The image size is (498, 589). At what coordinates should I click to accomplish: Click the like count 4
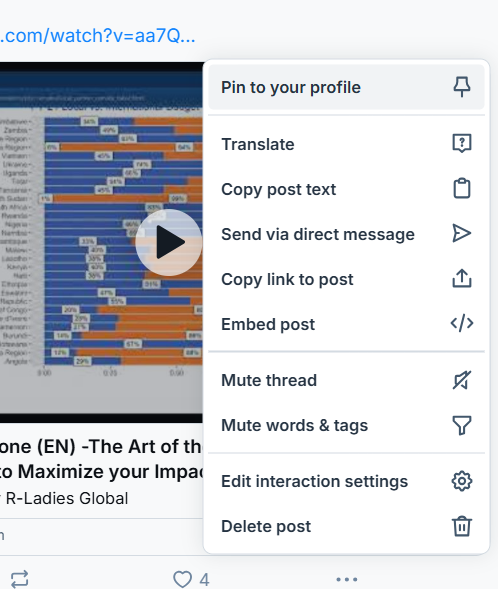[204, 580]
